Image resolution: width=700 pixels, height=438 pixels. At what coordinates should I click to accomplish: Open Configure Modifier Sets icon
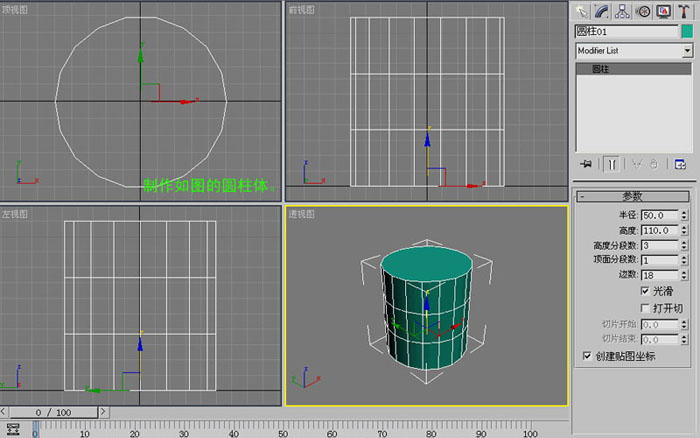click(680, 164)
